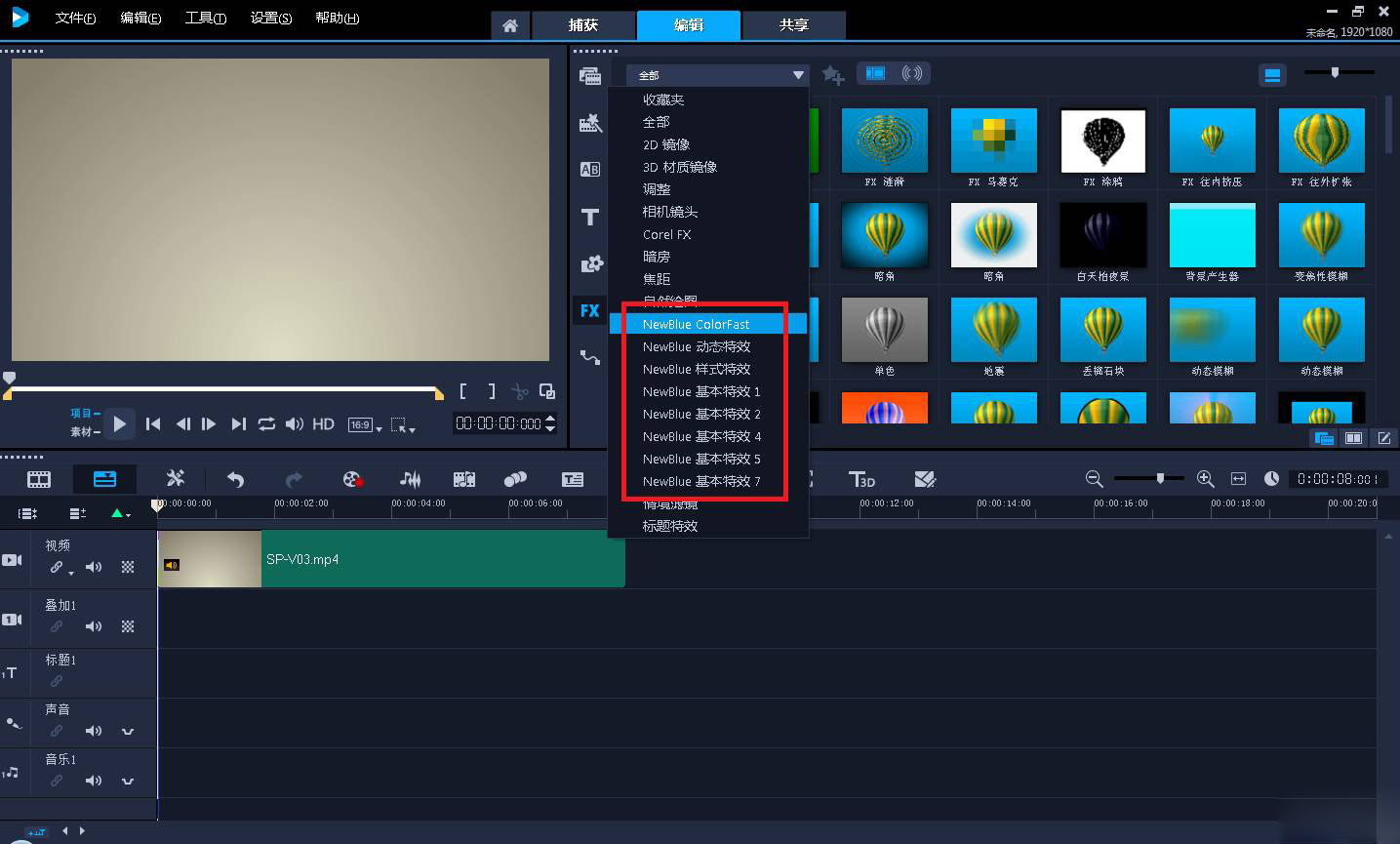The height and width of the screenshot is (844, 1400).
Task: Switch to timeline view icon
Action: [104, 478]
